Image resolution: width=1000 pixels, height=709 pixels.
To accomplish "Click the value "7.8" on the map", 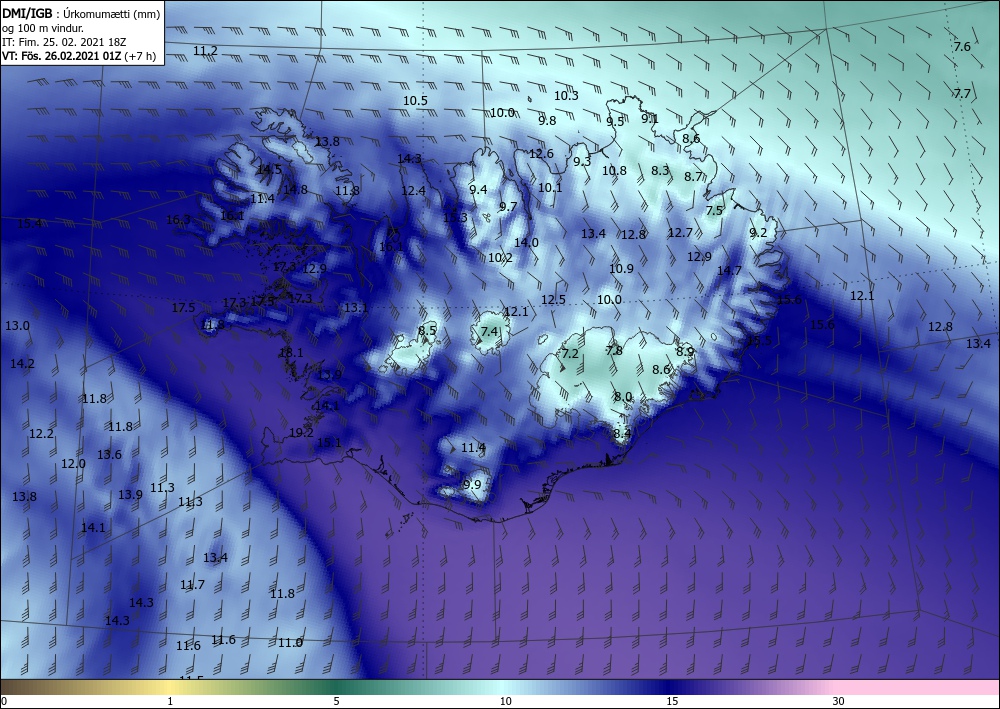I will [x=614, y=351].
